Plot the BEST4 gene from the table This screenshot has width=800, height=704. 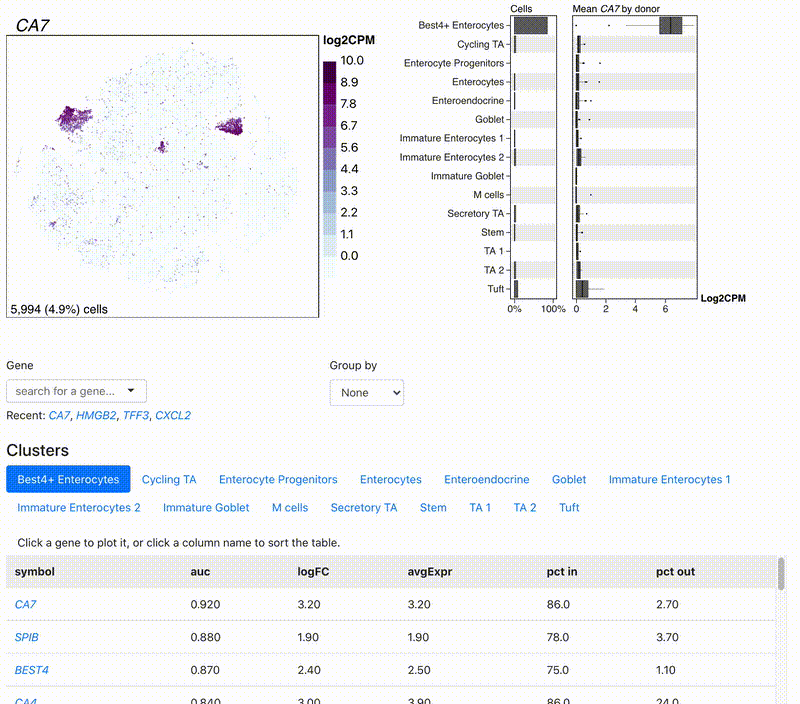pyautogui.click(x=31, y=669)
